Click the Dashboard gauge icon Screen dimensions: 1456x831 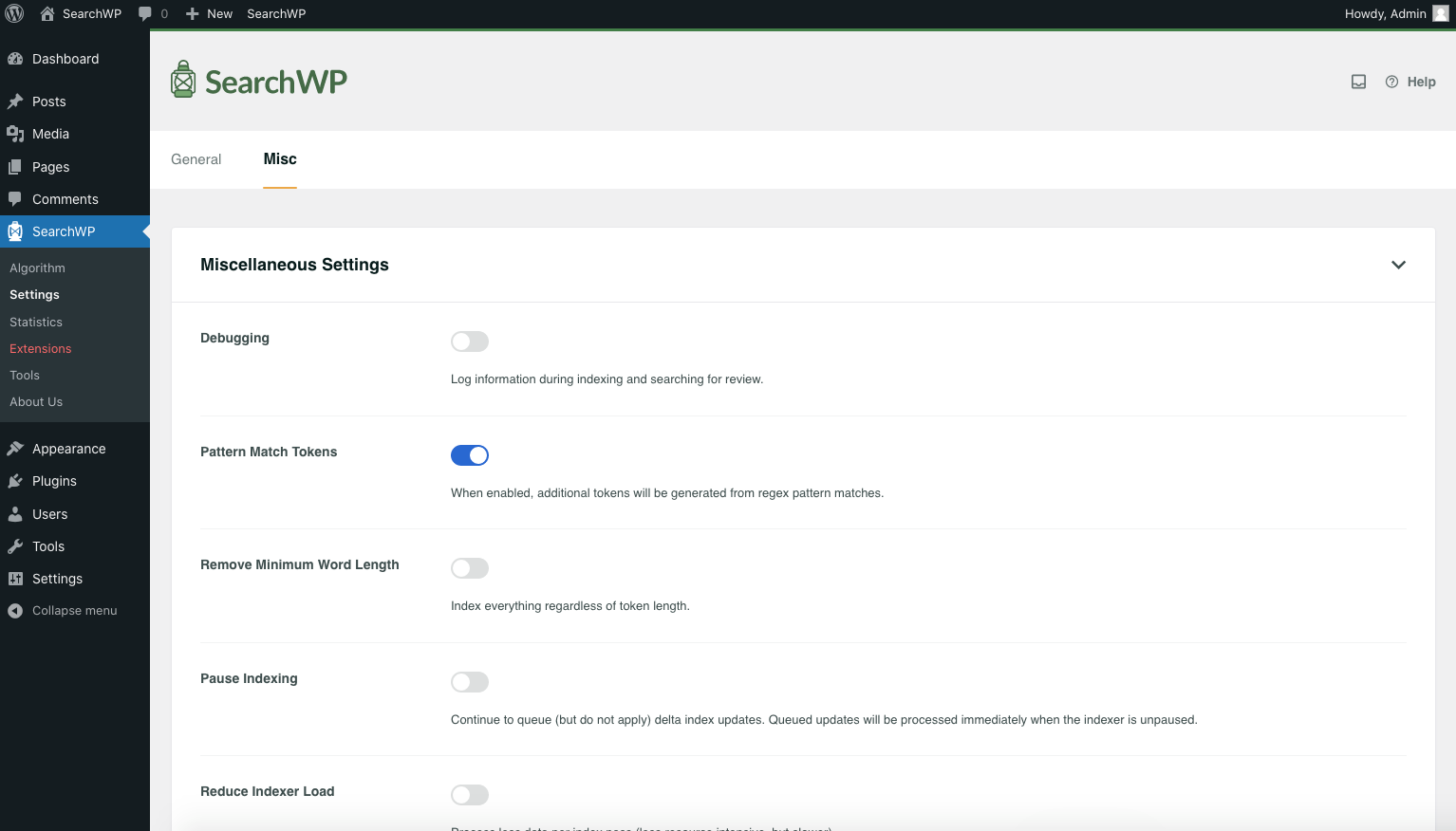(x=15, y=59)
